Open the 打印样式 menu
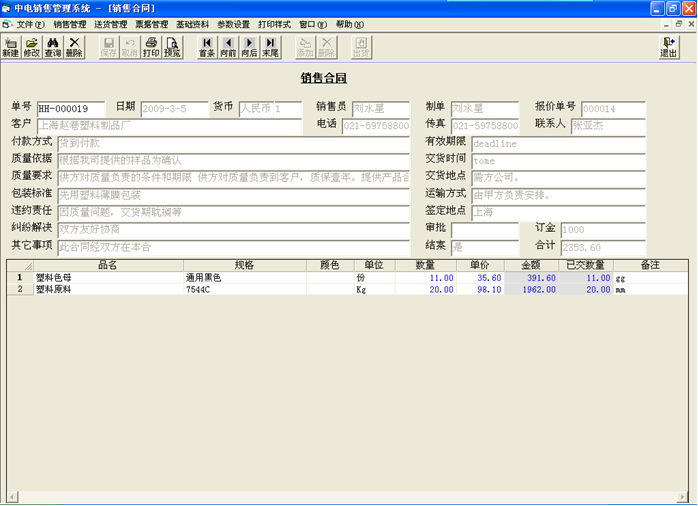 [x=274, y=24]
